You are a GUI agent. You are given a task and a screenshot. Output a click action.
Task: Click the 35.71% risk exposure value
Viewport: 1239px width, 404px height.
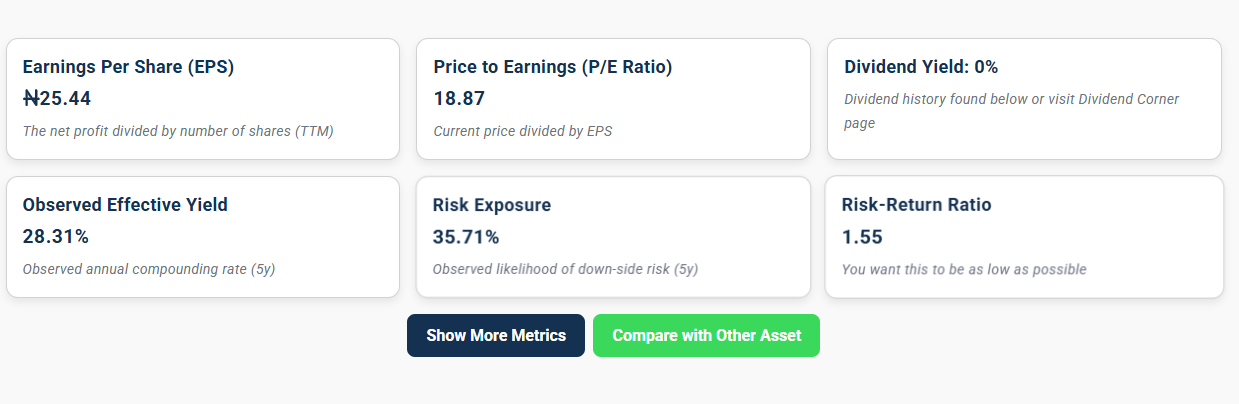(466, 237)
